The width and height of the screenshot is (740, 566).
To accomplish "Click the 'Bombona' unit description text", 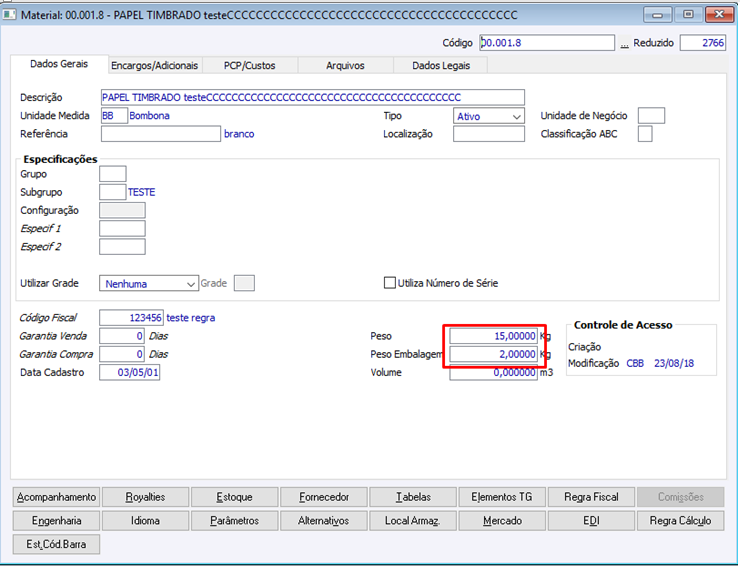I will 149,116.
